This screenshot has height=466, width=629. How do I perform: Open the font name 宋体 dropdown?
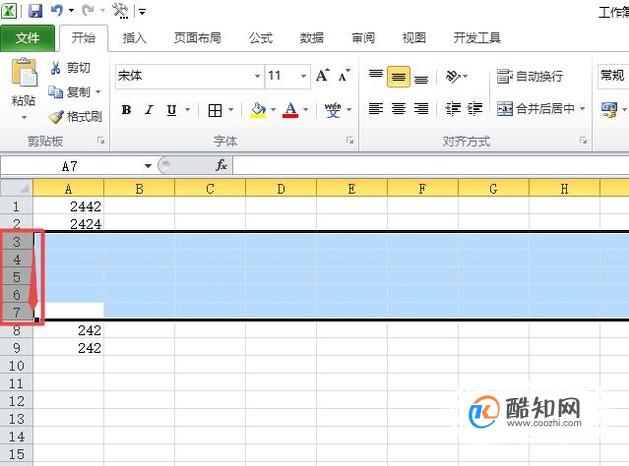(257, 76)
